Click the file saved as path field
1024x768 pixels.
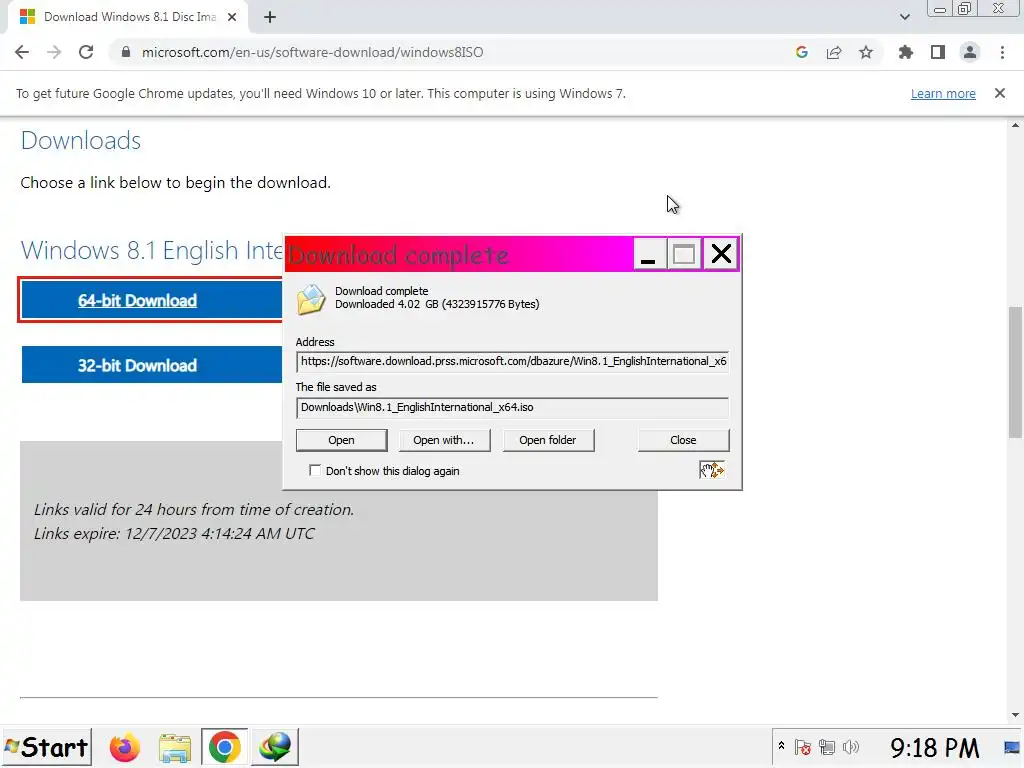coord(512,408)
